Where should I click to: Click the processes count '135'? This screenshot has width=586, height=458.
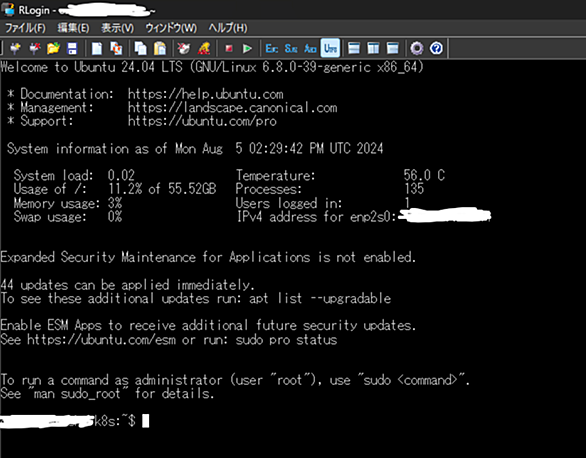pos(414,189)
